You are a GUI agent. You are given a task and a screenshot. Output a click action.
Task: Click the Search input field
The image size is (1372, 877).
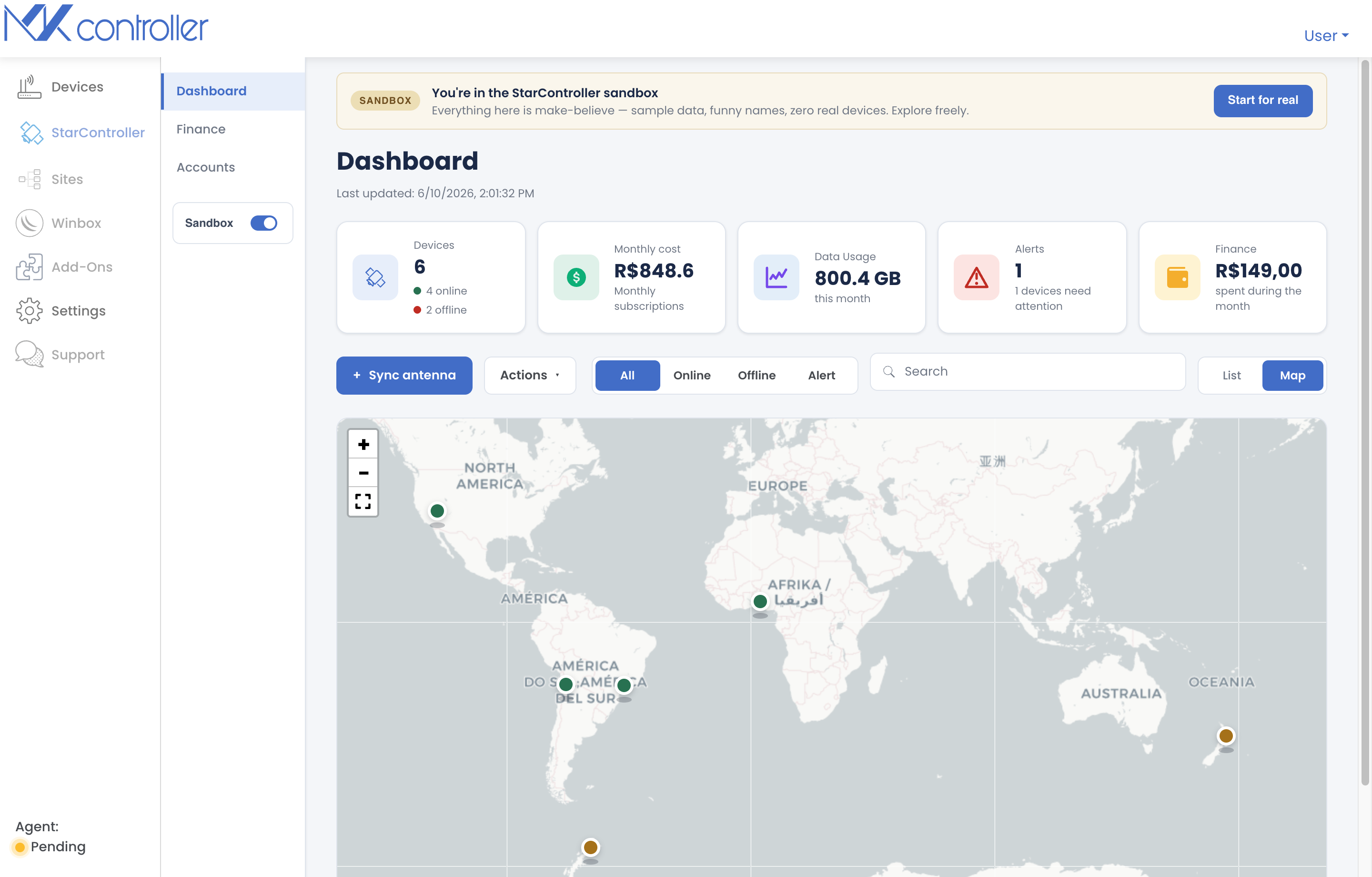click(1027, 372)
